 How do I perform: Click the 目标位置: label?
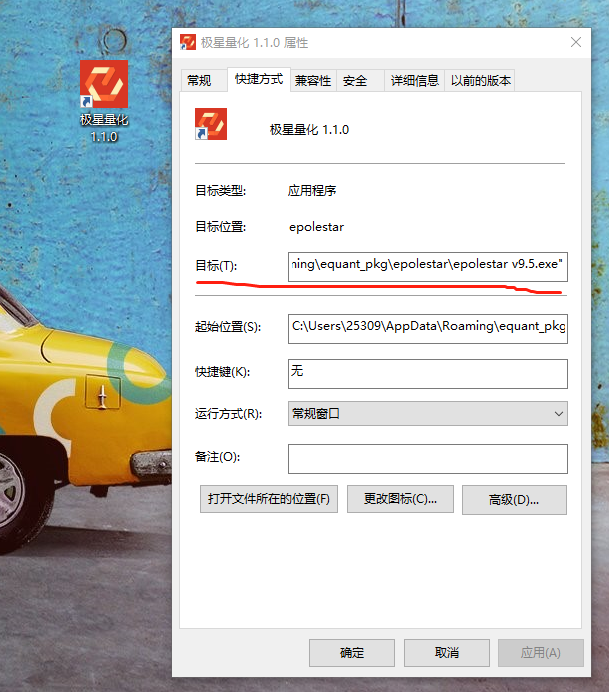point(221,227)
